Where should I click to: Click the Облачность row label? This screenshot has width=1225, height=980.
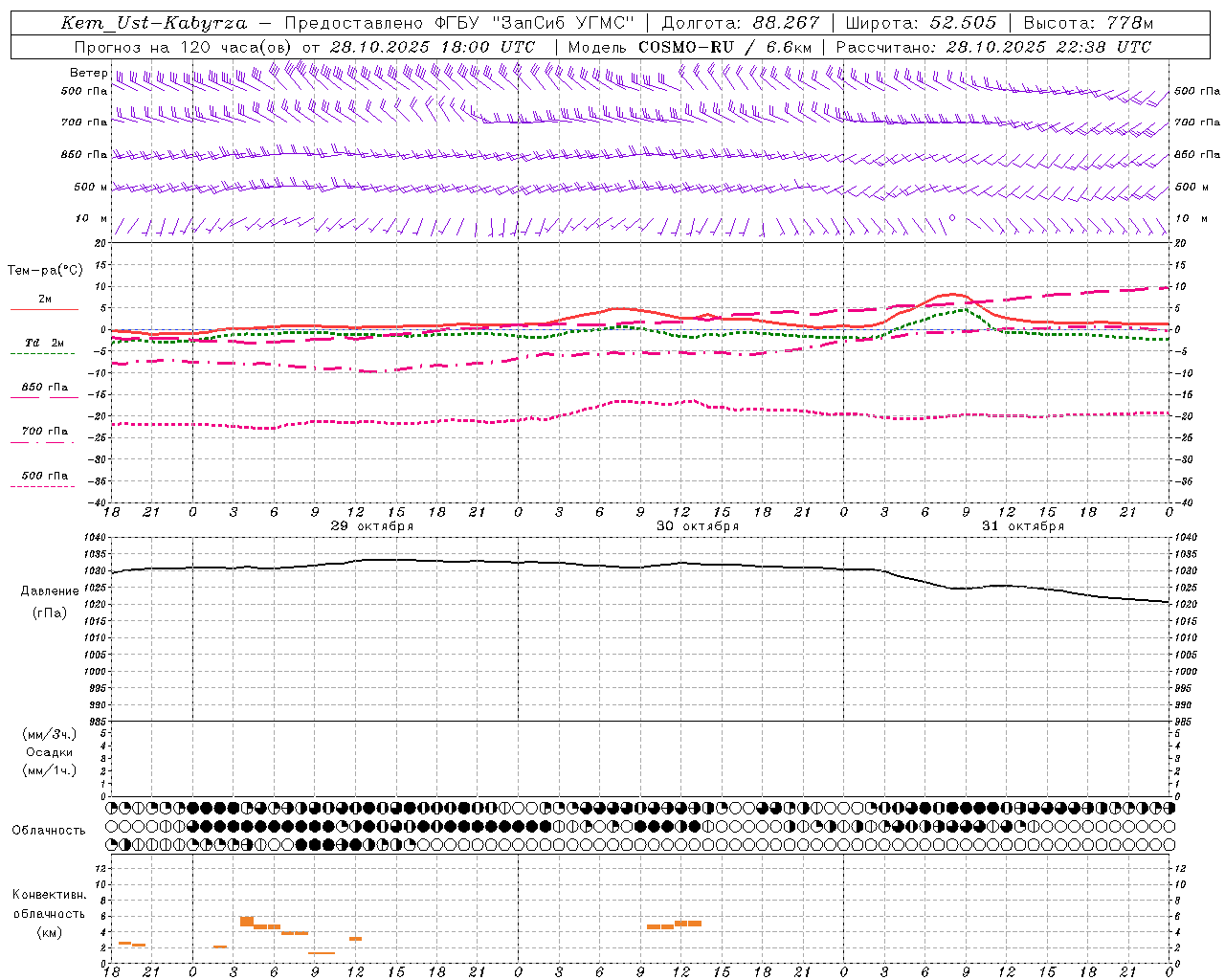pos(49,831)
